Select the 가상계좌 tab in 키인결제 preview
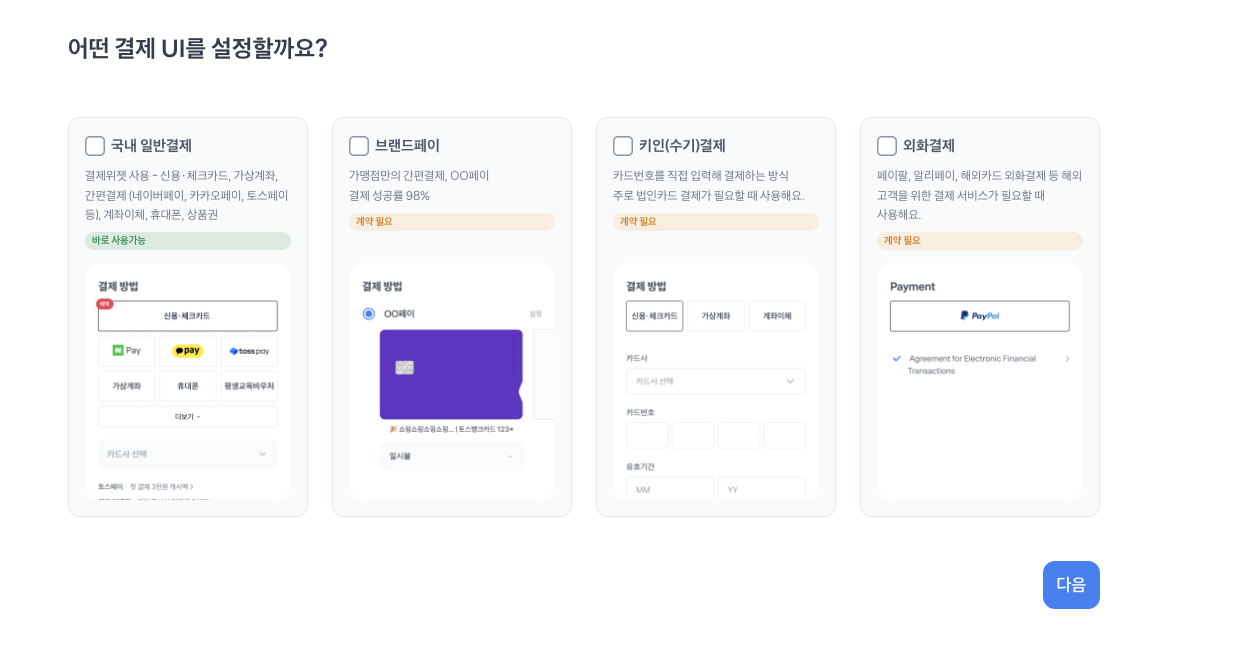 (x=716, y=316)
